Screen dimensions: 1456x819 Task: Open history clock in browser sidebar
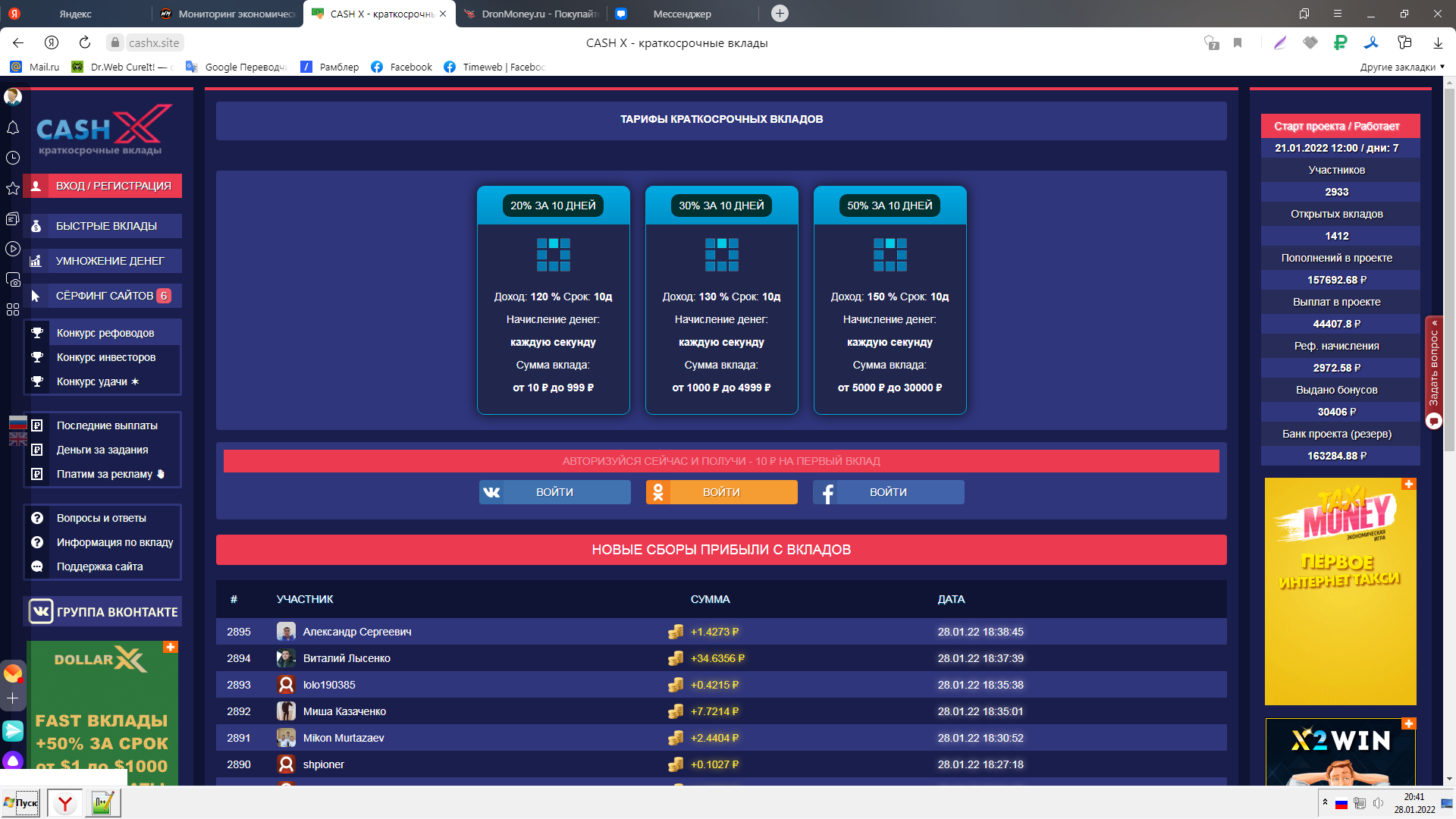[13, 158]
